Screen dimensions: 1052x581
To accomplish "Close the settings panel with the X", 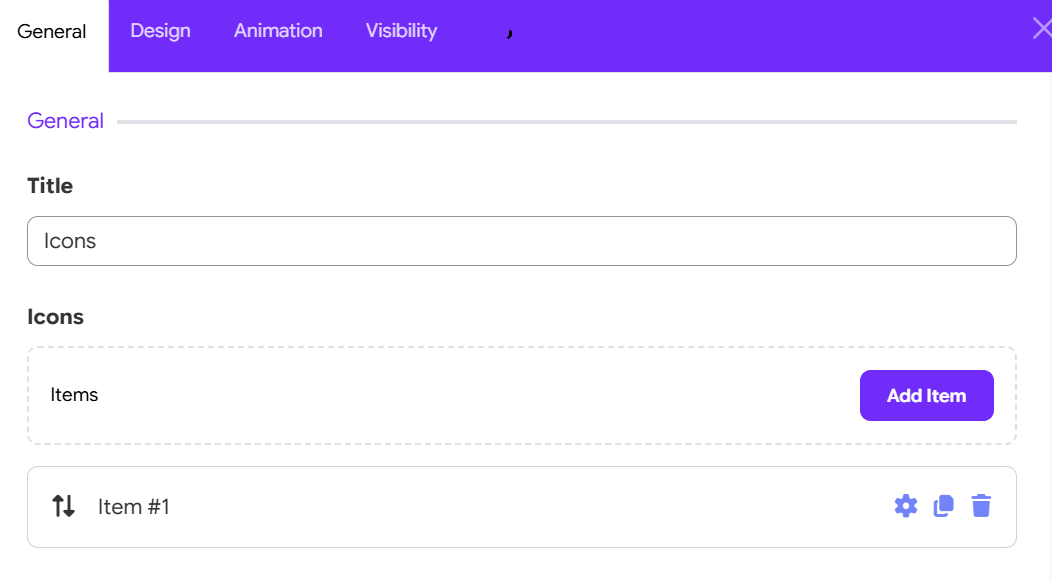I will pyautogui.click(x=1042, y=29).
